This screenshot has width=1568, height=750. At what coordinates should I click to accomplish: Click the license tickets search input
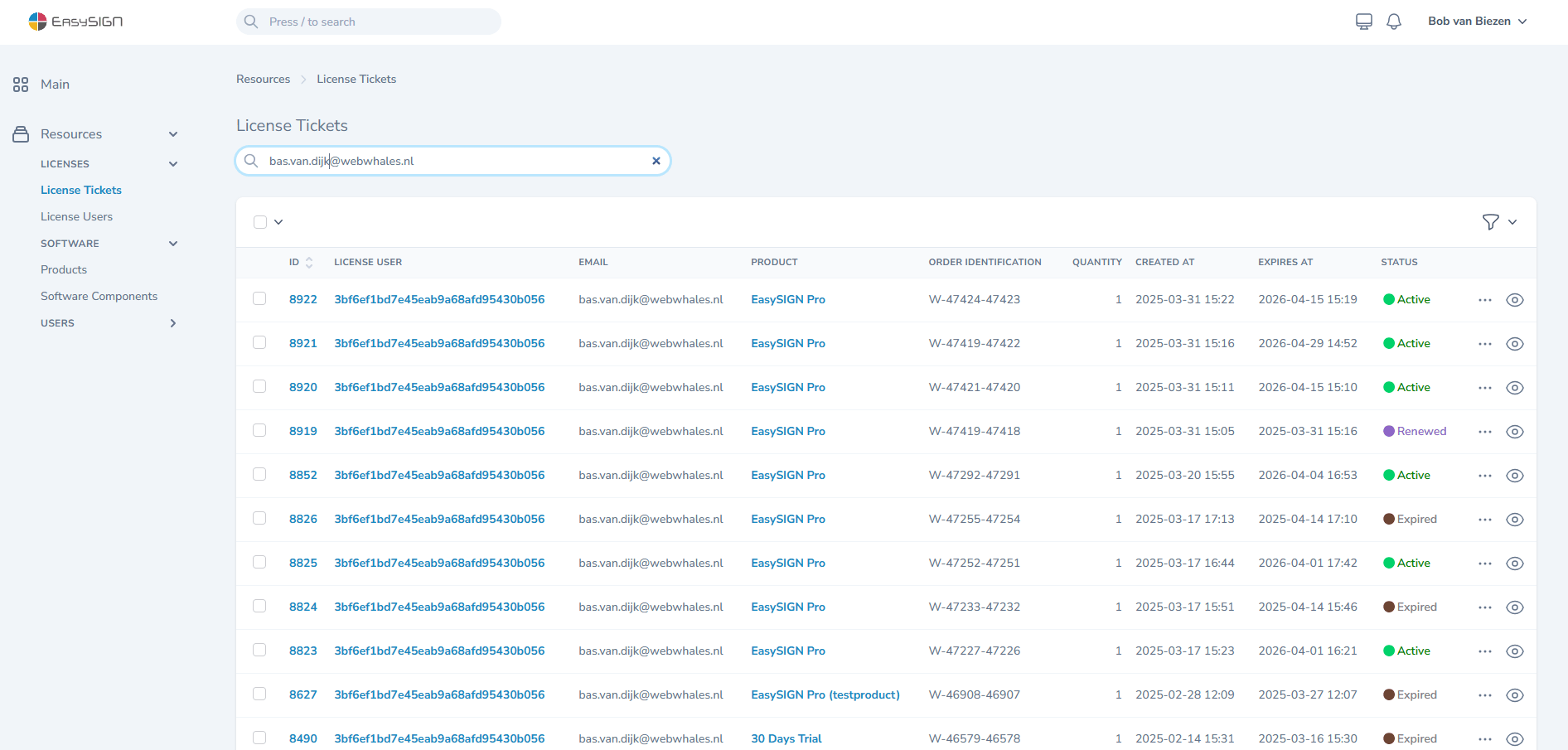coord(453,161)
